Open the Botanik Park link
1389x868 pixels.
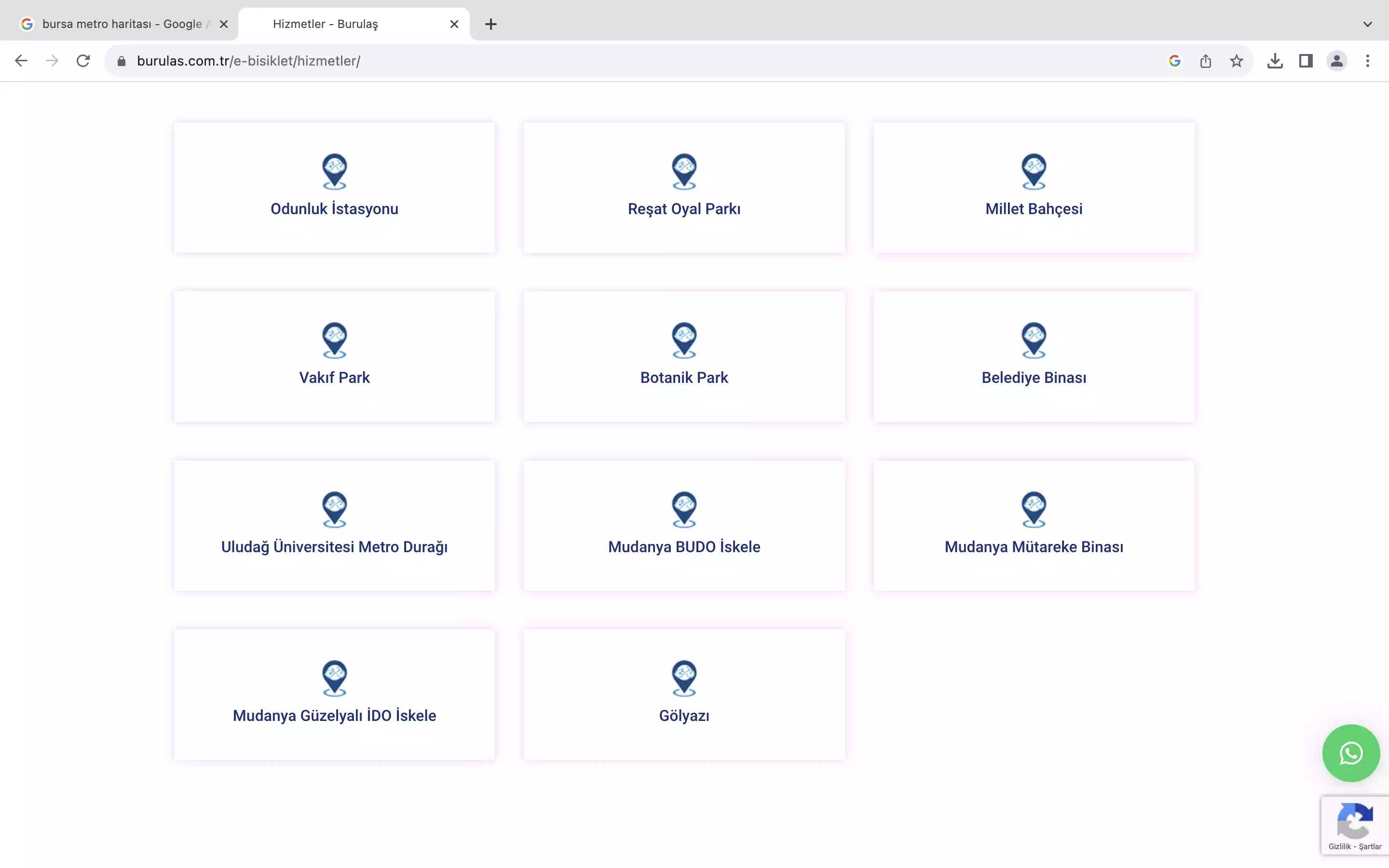(x=684, y=378)
